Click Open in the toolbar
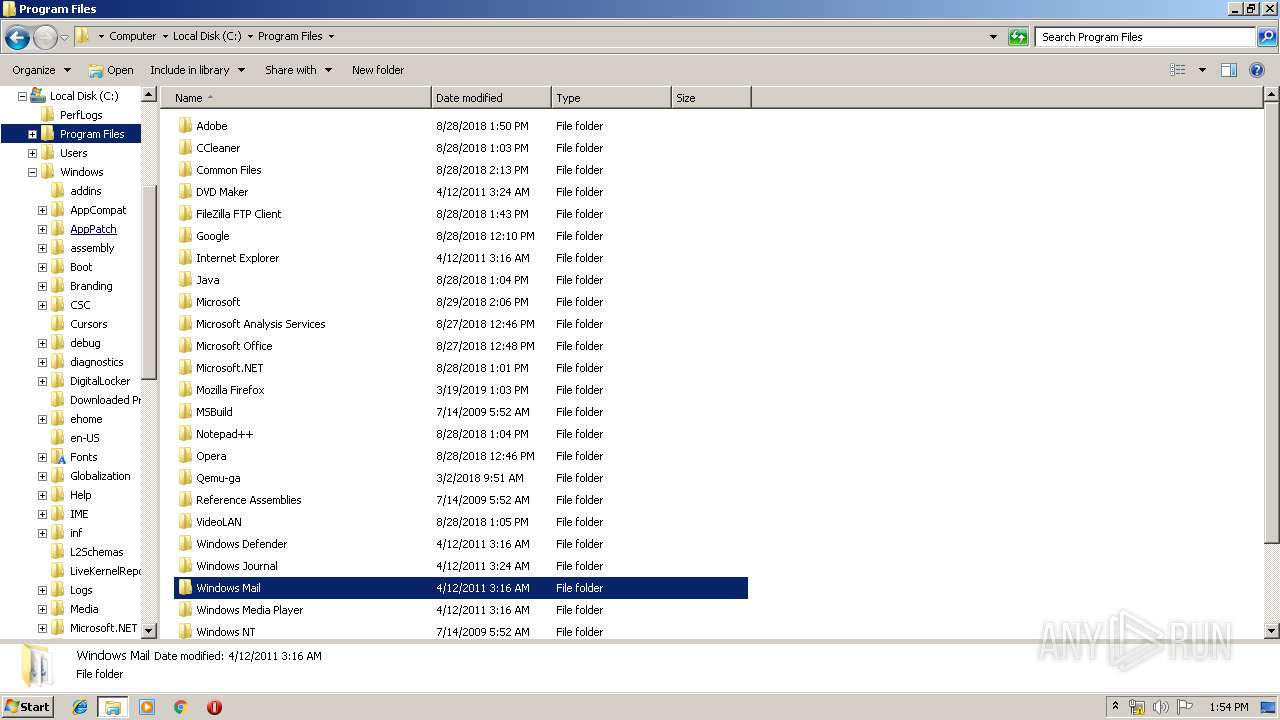The width and height of the screenshot is (1280, 720). pyautogui.click(x=111, y=70)
